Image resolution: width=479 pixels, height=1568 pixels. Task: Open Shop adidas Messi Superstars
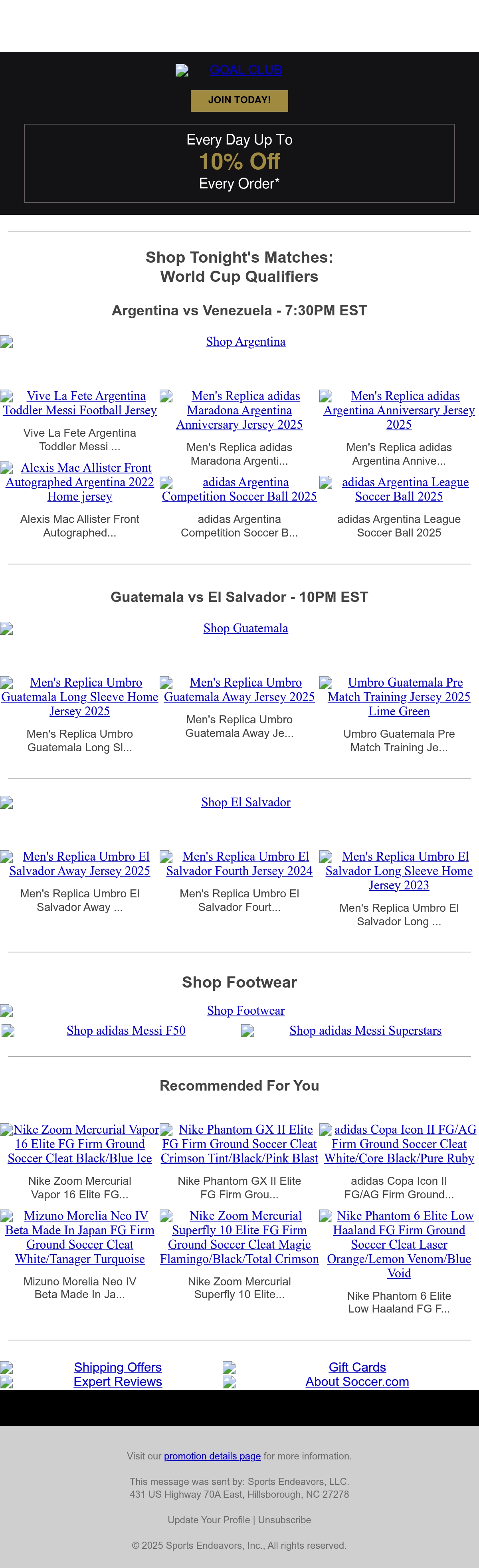click(x=365, y=1031)
